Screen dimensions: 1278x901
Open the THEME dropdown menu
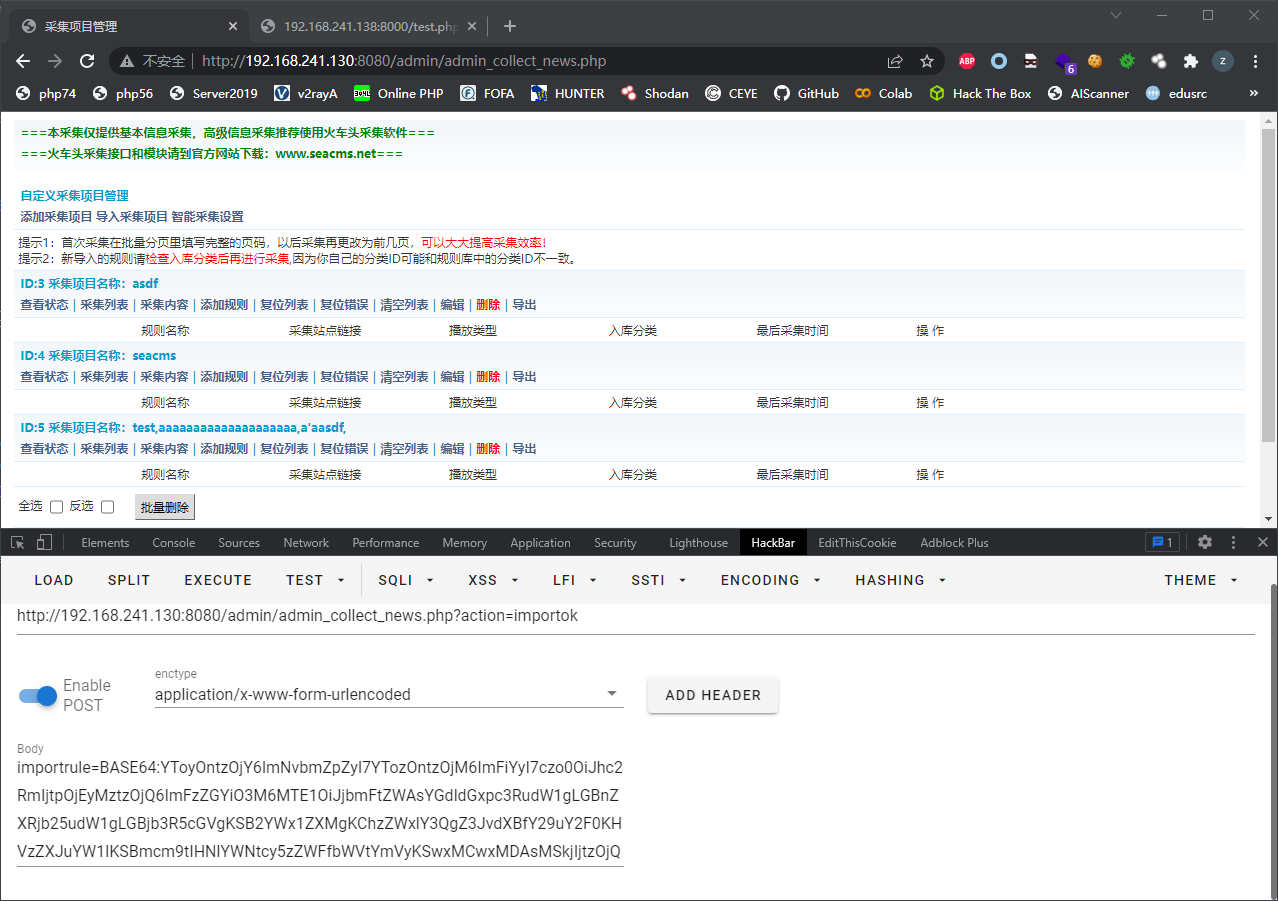pyautogui.click(x=1201, y=580)
